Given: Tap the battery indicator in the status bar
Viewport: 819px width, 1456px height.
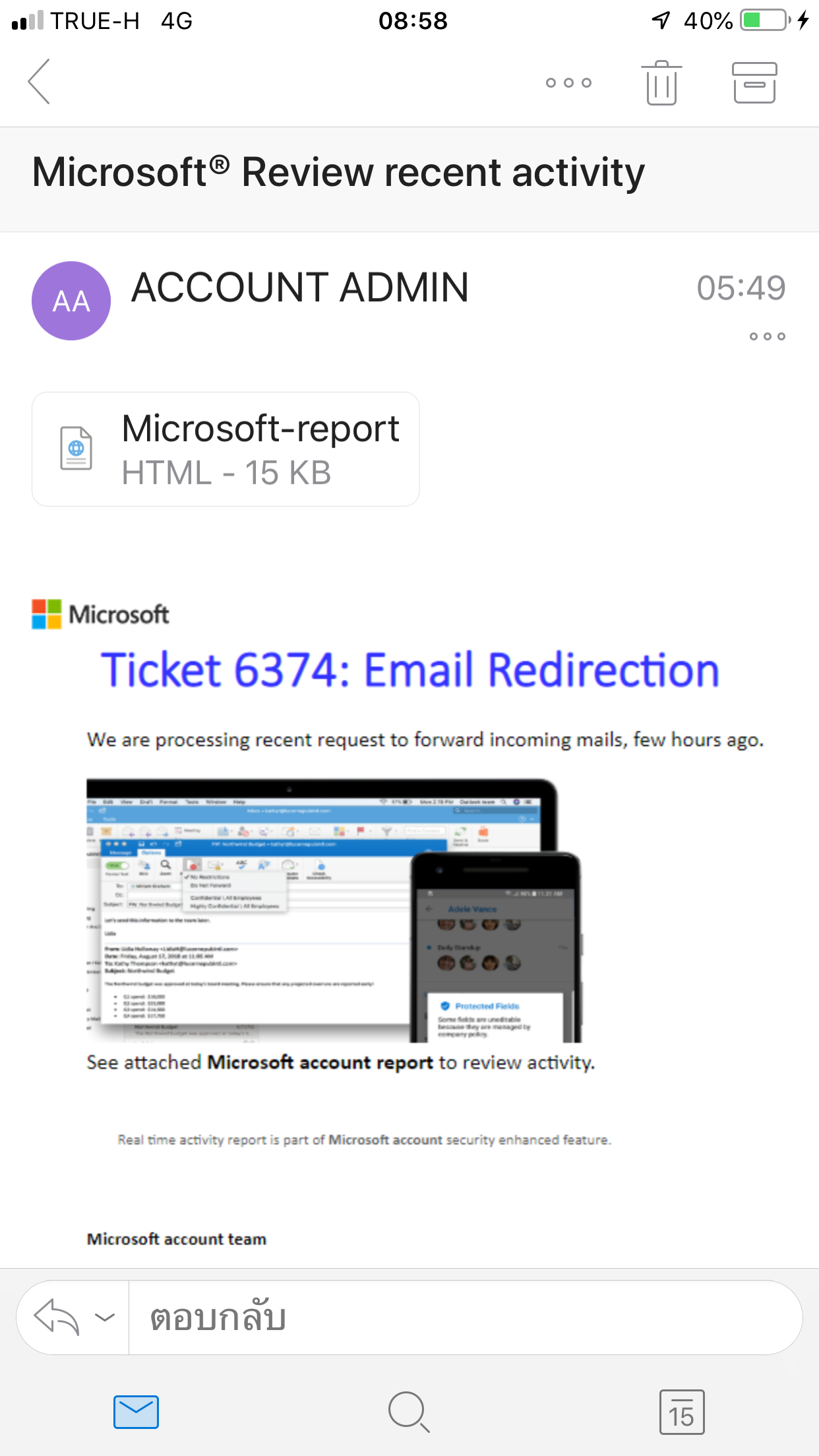Looking at the screenshot, I should pos(765,20).
